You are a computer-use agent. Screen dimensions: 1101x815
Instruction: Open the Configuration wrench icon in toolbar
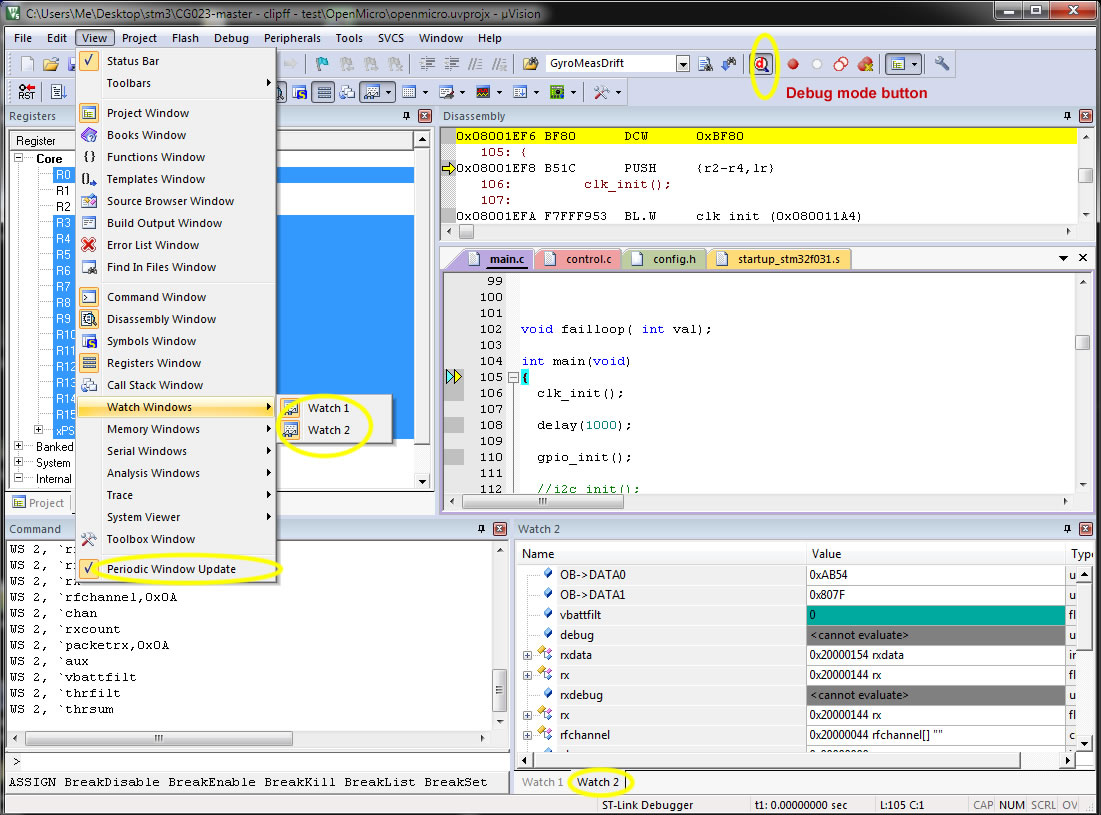tap(942, 64)
